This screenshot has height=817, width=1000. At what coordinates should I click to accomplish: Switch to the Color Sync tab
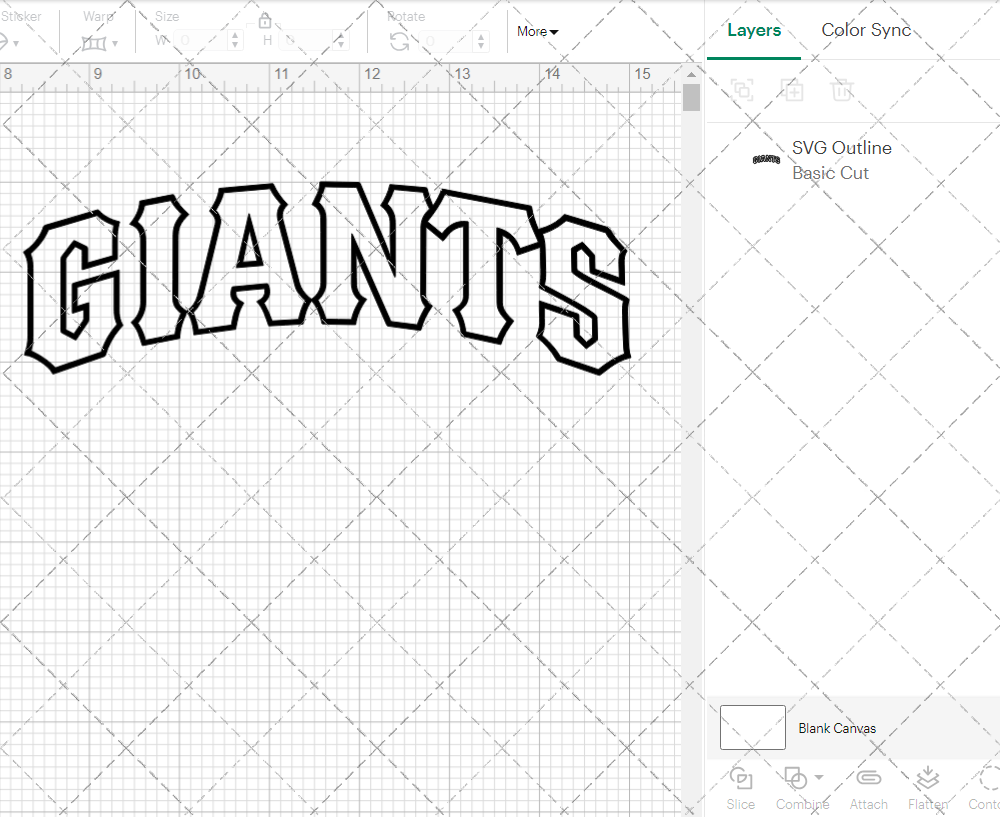865,30
